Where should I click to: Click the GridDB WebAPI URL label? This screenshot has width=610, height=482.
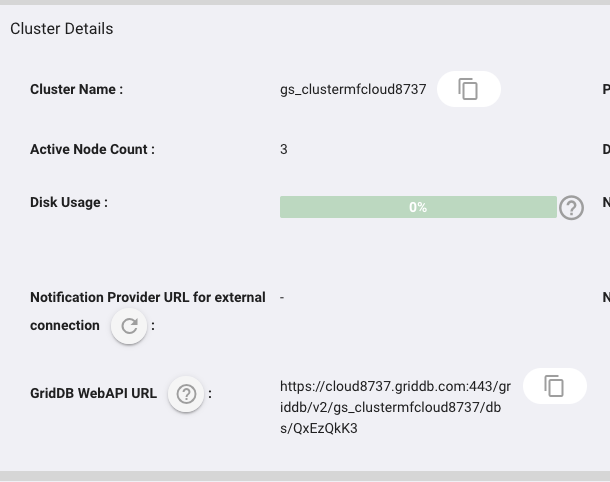(93, 393)
